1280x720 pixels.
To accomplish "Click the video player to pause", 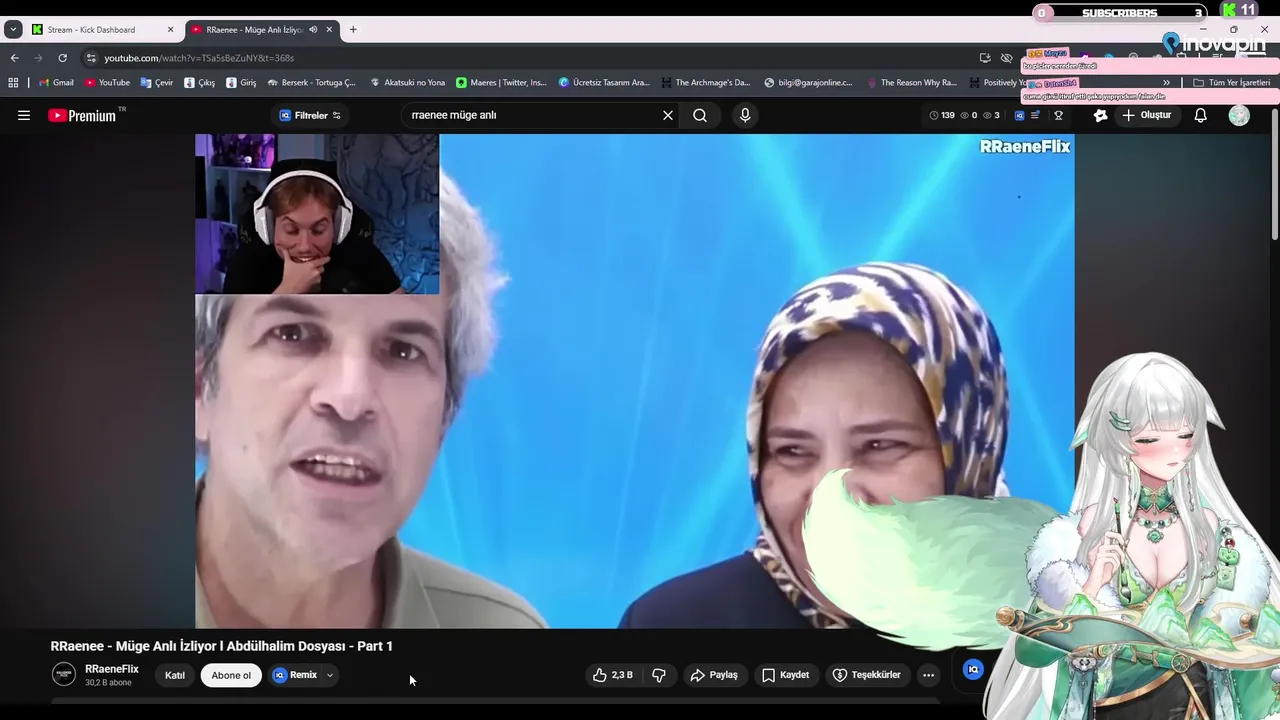I will click(635, 381).
